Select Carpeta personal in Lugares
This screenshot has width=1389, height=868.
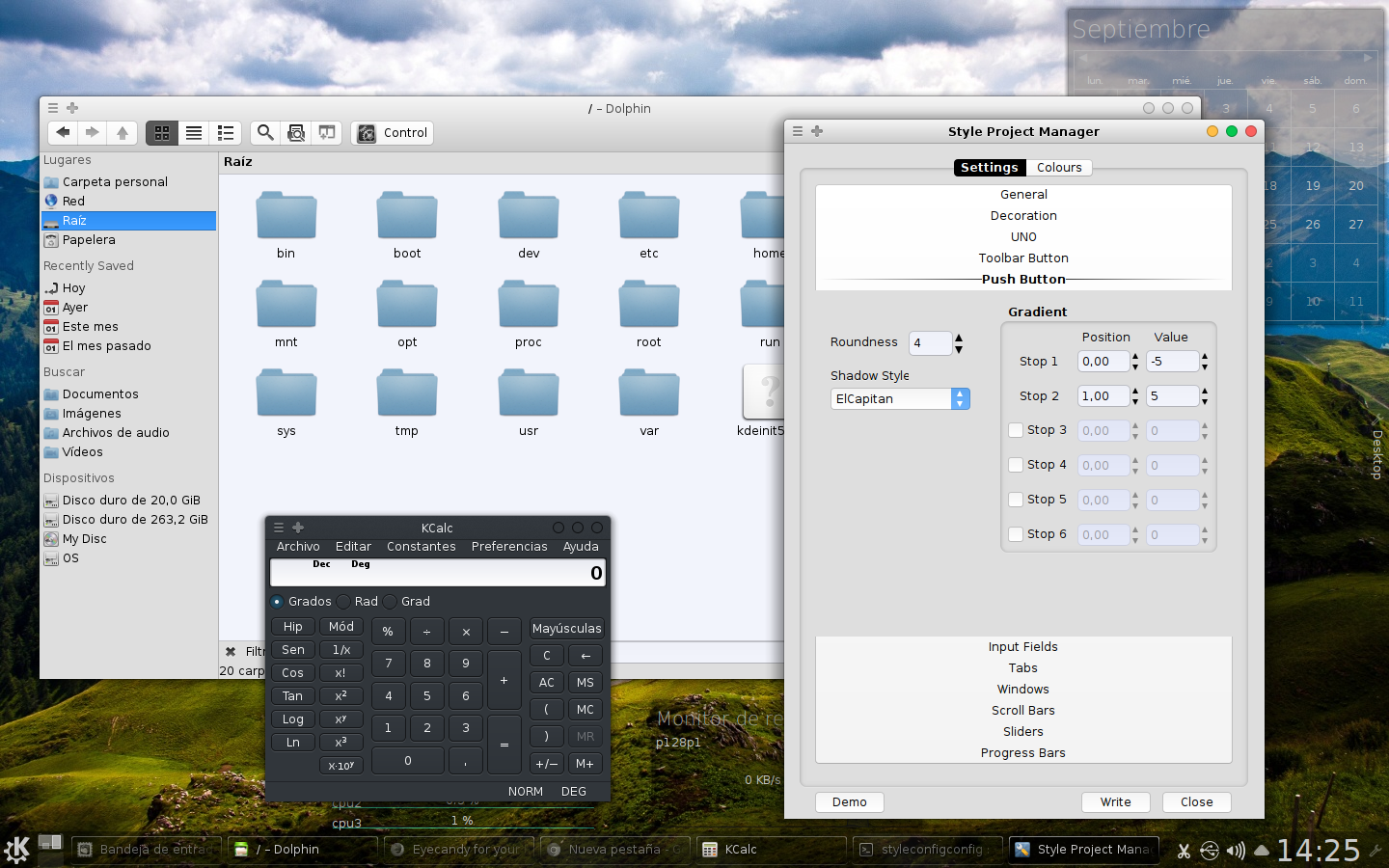pyautogui.click(x=129, y=181)
